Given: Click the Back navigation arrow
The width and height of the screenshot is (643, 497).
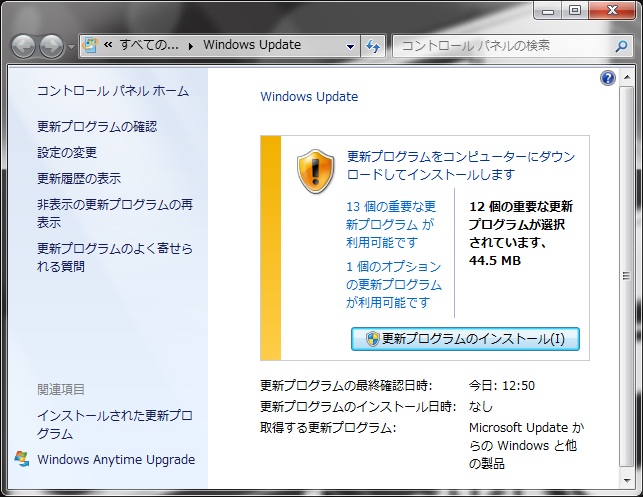Looking at the screenshot, I should [x=23, y=46].
